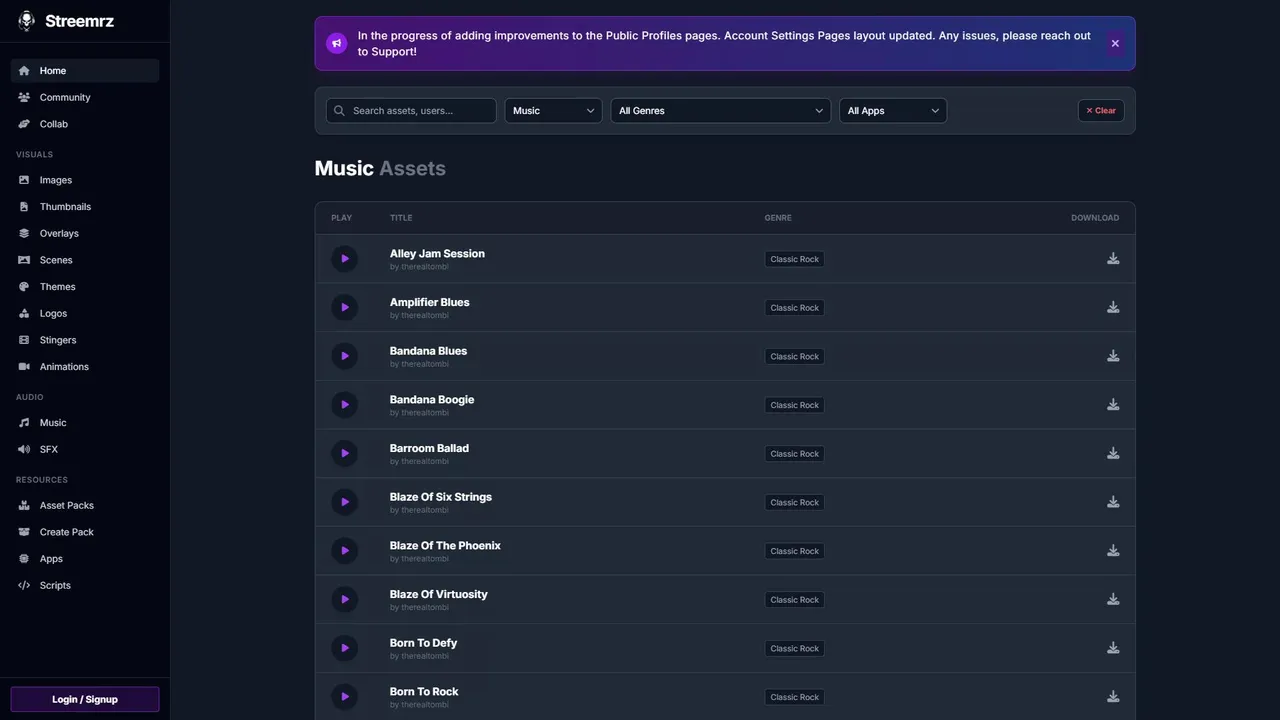Viewport: 1280px width, 720px height.
Task: Open the Stingers sidebar icon
Action: point(24,340)
